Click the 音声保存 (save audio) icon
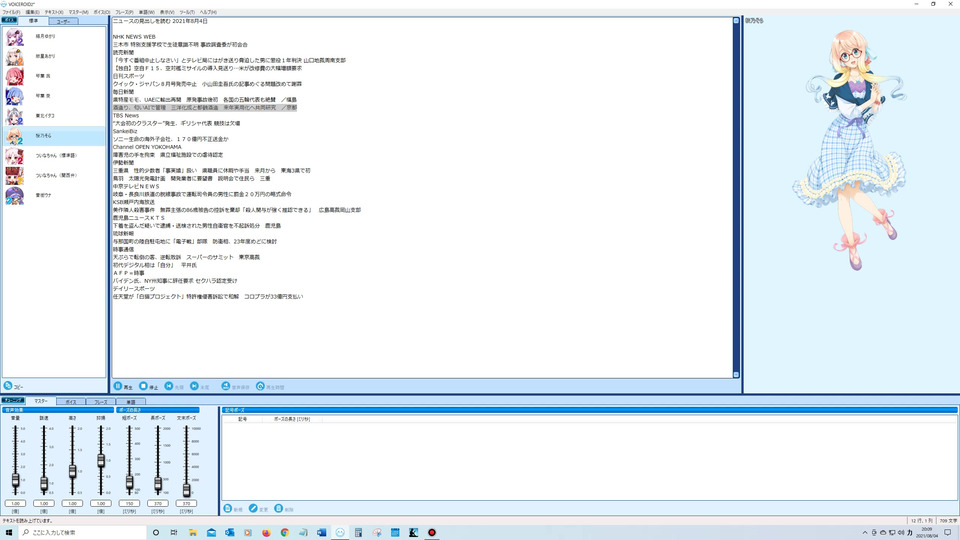Viewport: 960px width, 540px height. pos(225,386)
